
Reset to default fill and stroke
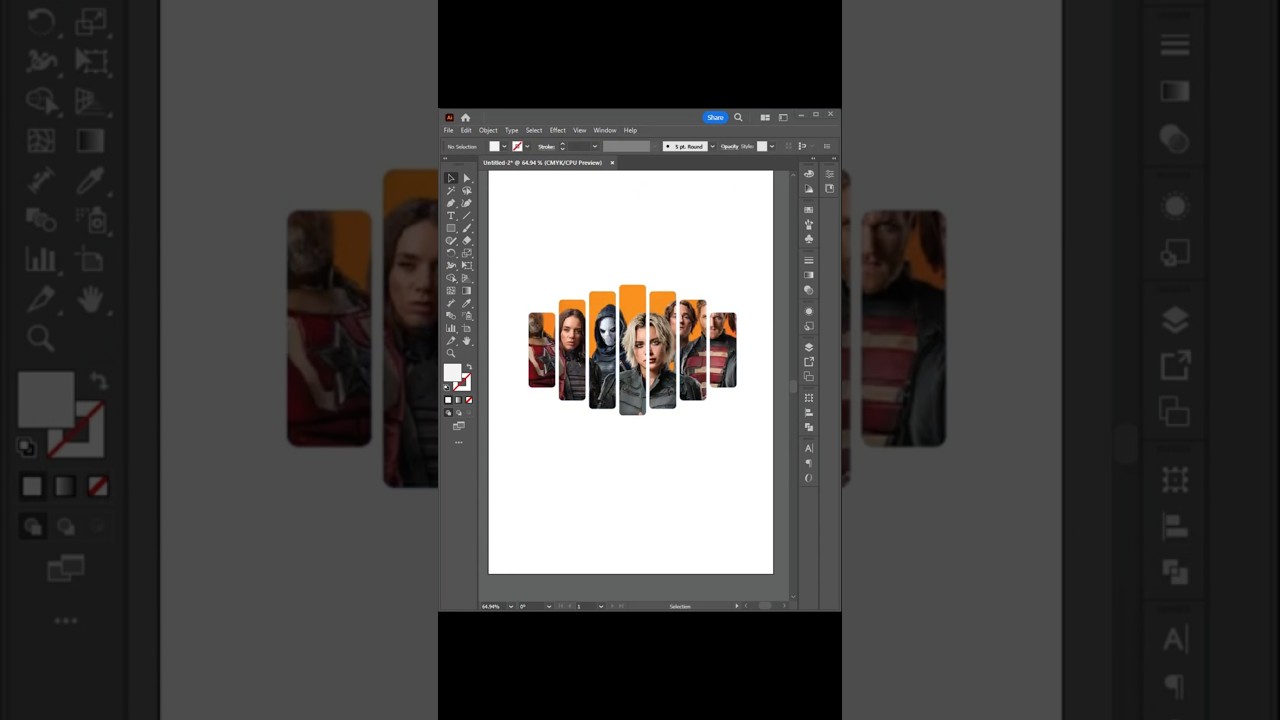coord(447,386)
